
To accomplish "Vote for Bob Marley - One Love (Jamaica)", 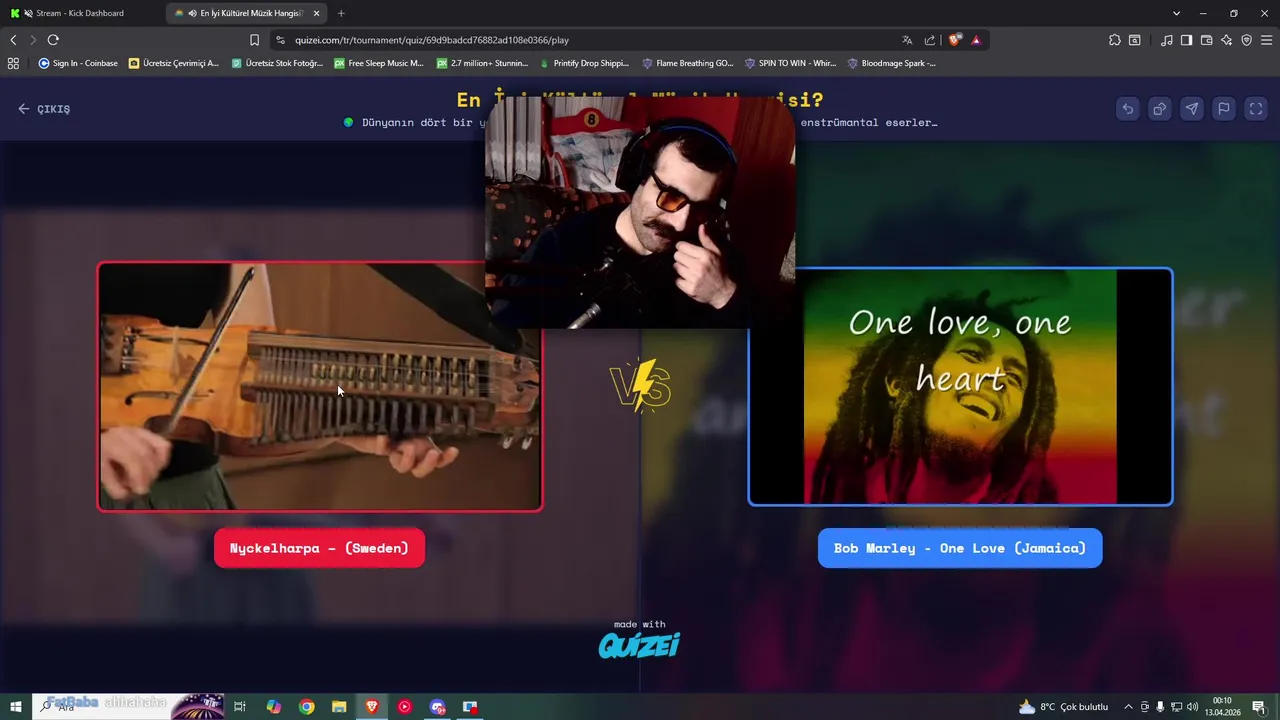I will [x=960, y=548].
